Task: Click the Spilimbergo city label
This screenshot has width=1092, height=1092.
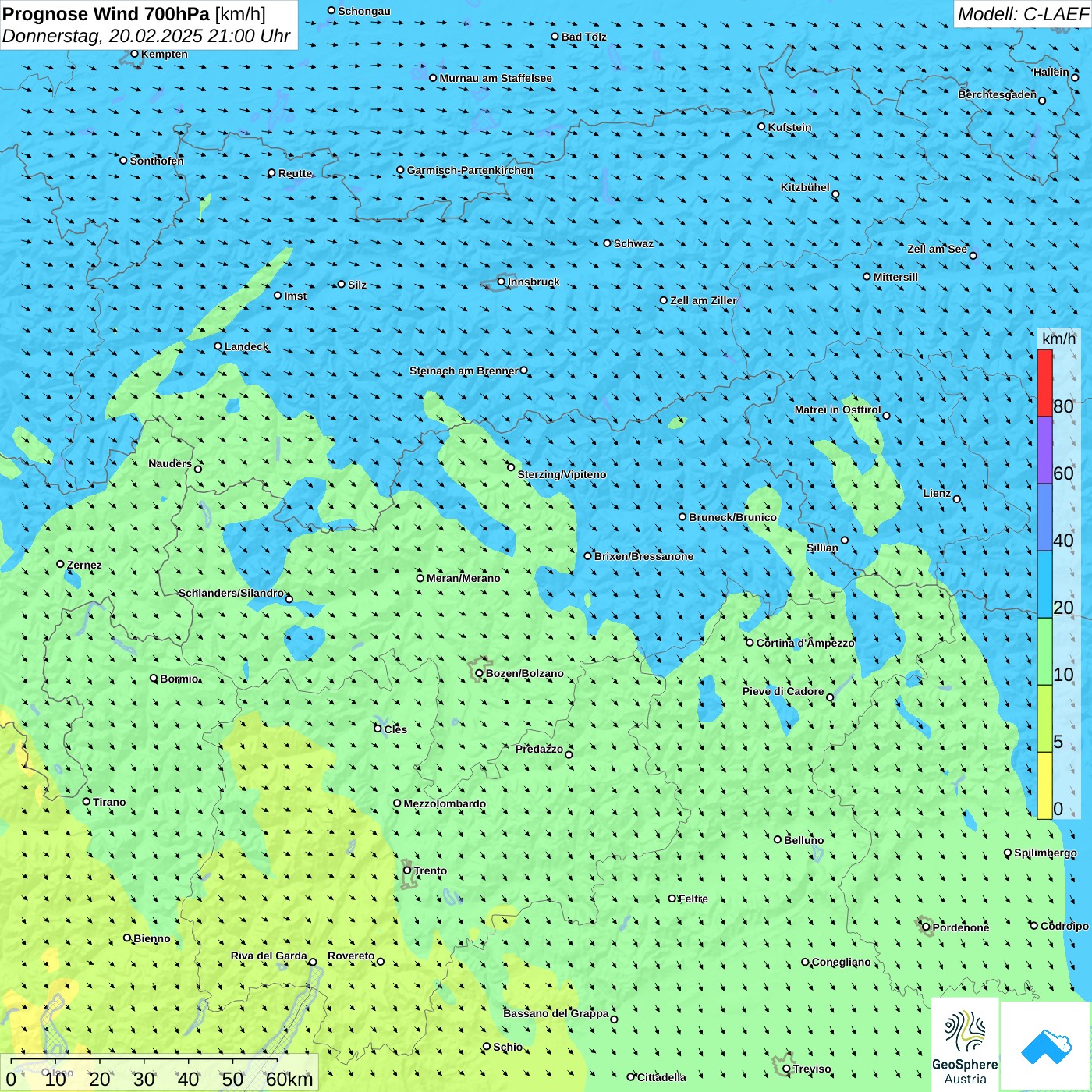Action: (x=1046, y=853)
